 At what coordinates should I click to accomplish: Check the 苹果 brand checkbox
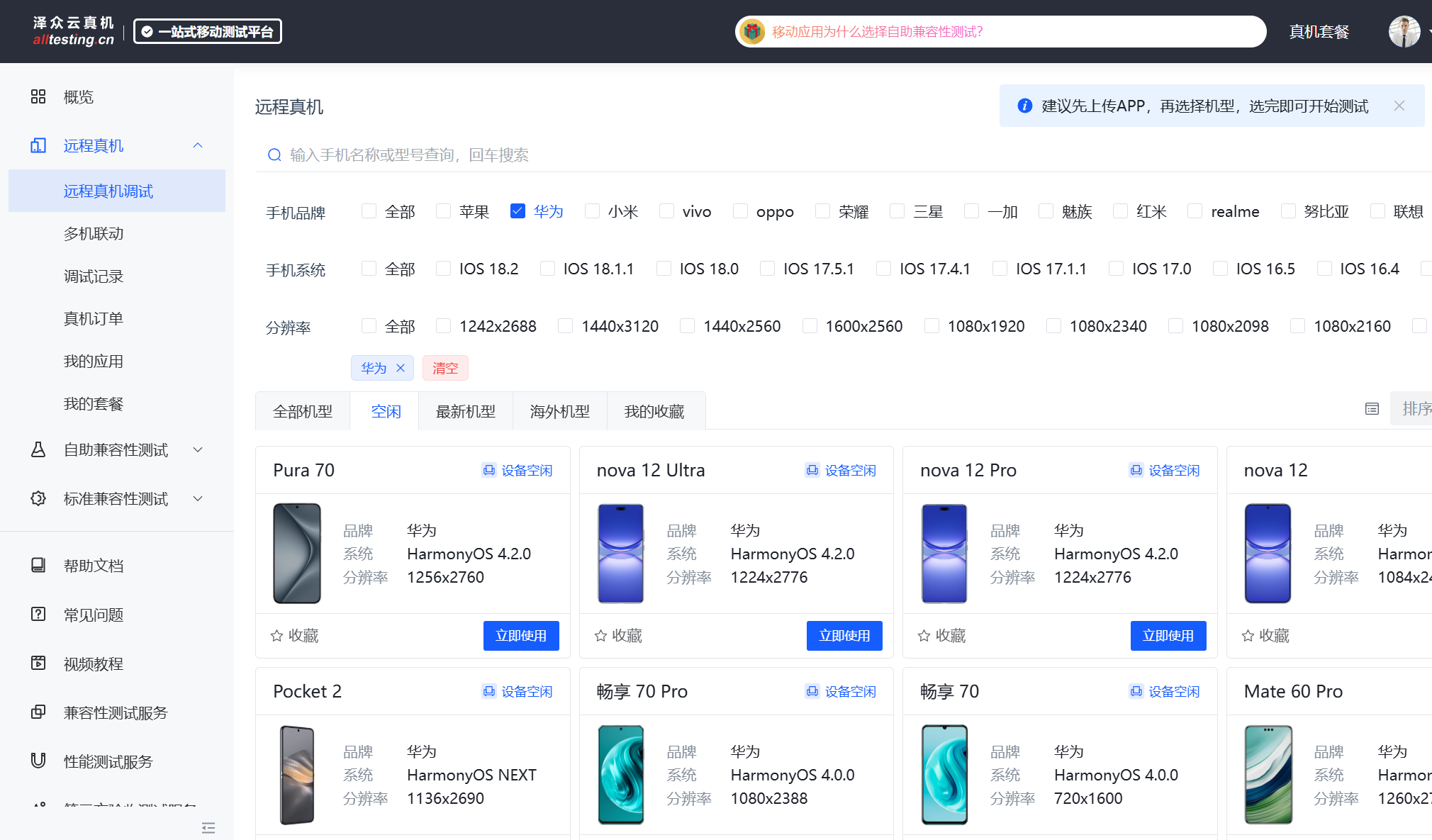(x=443, y=211)
